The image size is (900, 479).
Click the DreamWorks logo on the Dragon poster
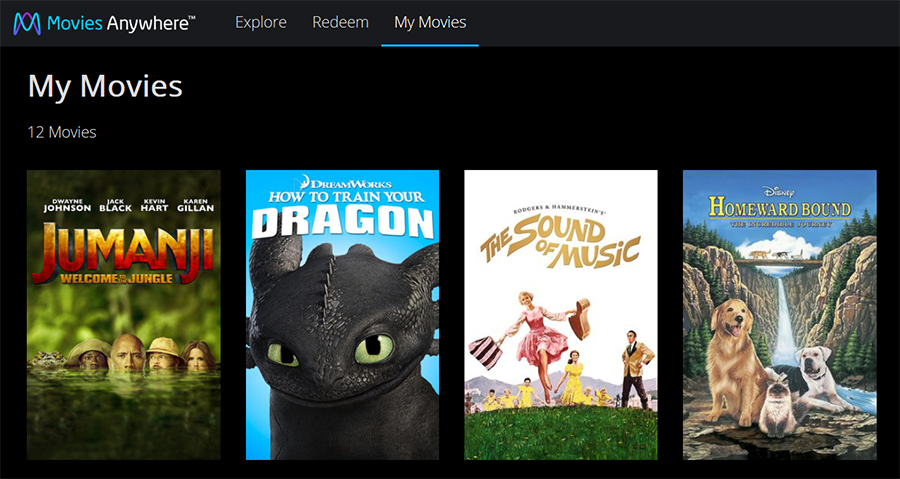(345, 184)
